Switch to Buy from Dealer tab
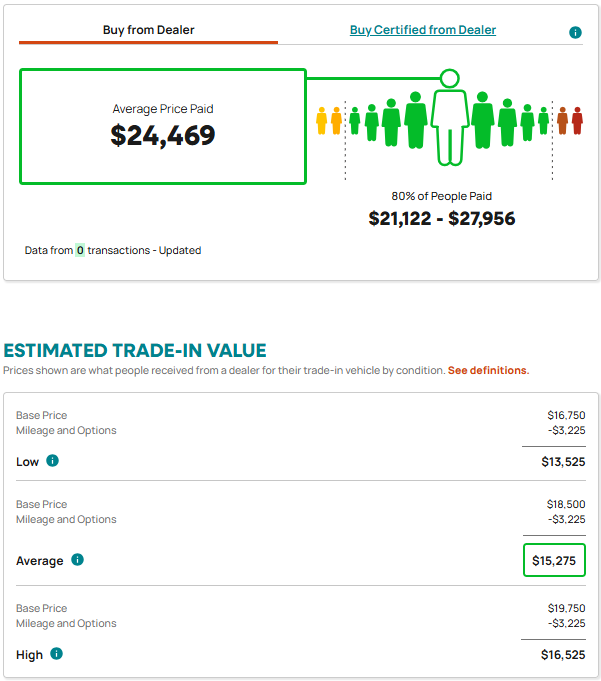The image size is (601, 681). click(x=149, y=30)
